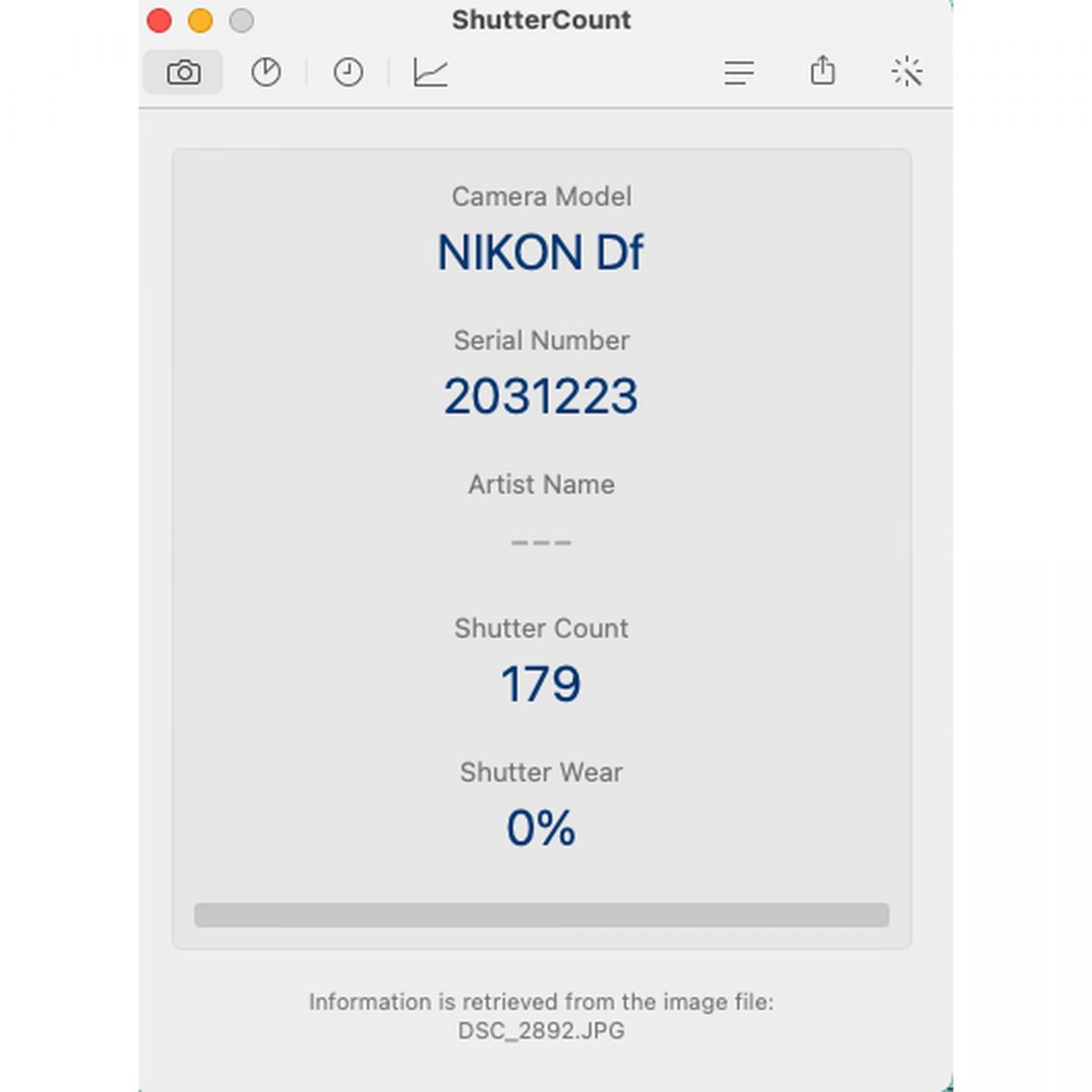Click the gray disabled zoom button
1092x1092 pixels.
241,20
